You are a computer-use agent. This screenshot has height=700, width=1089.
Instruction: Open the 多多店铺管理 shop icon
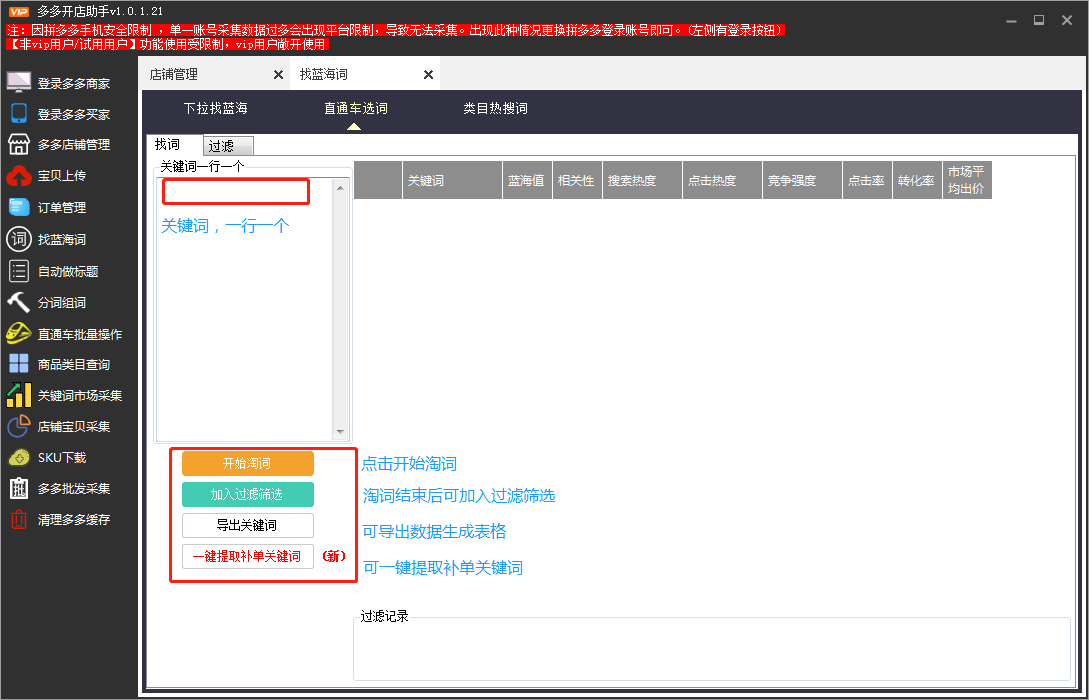click(x=19, y=144)
